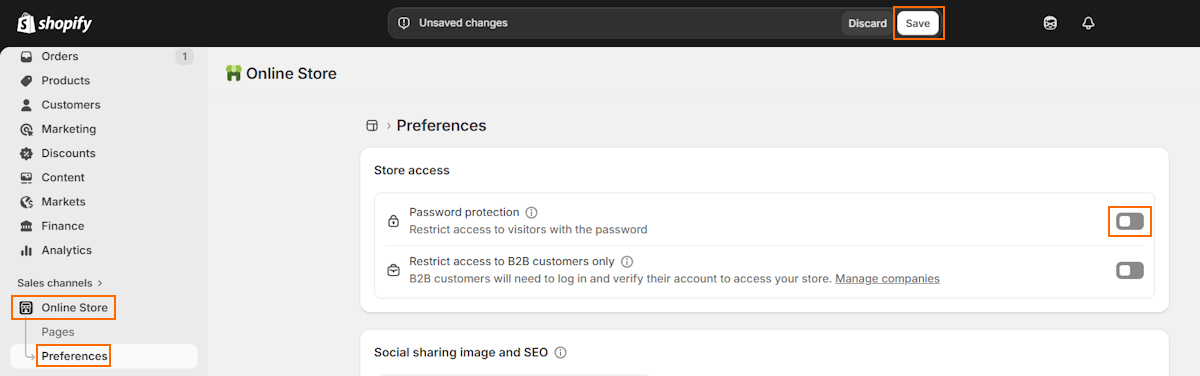Click the 'Social sharing image and SEO' heading

click(461, 352)
